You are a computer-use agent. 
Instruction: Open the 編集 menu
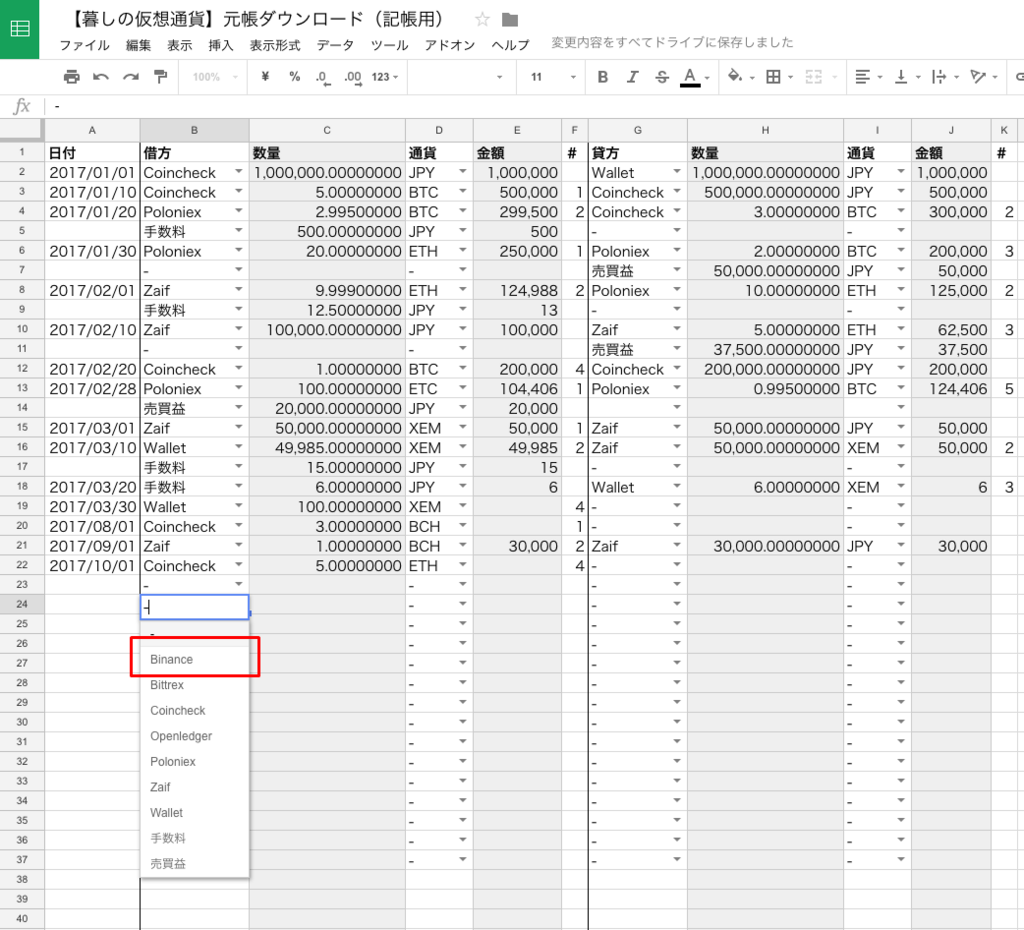point(138,45)
